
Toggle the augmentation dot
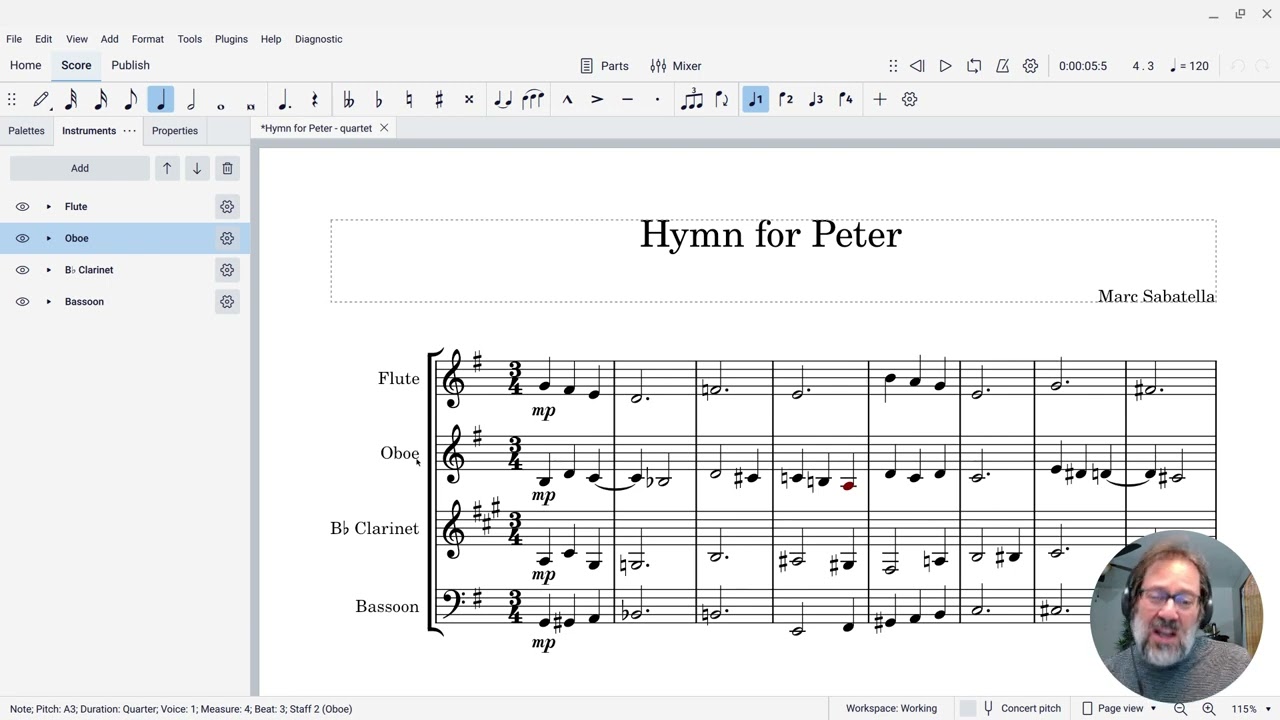pyautogui.click(x=284, y=99)
